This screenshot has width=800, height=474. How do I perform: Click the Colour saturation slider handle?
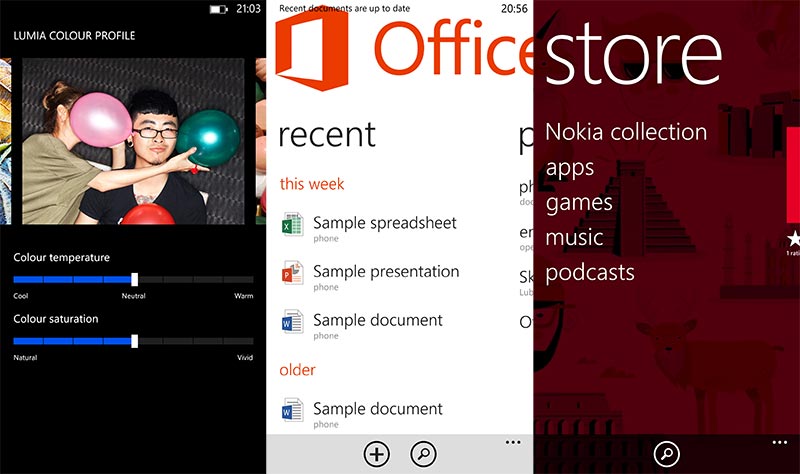135,341
